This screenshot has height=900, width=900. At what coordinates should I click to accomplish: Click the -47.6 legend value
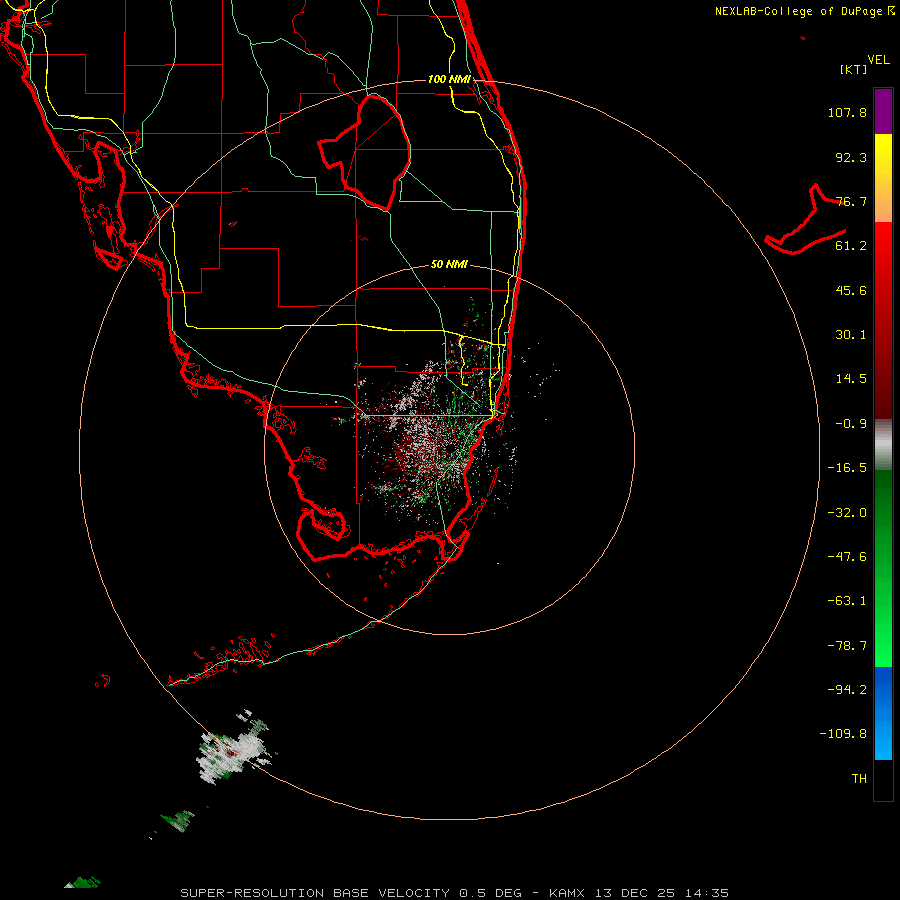click(x=847, y=557)
